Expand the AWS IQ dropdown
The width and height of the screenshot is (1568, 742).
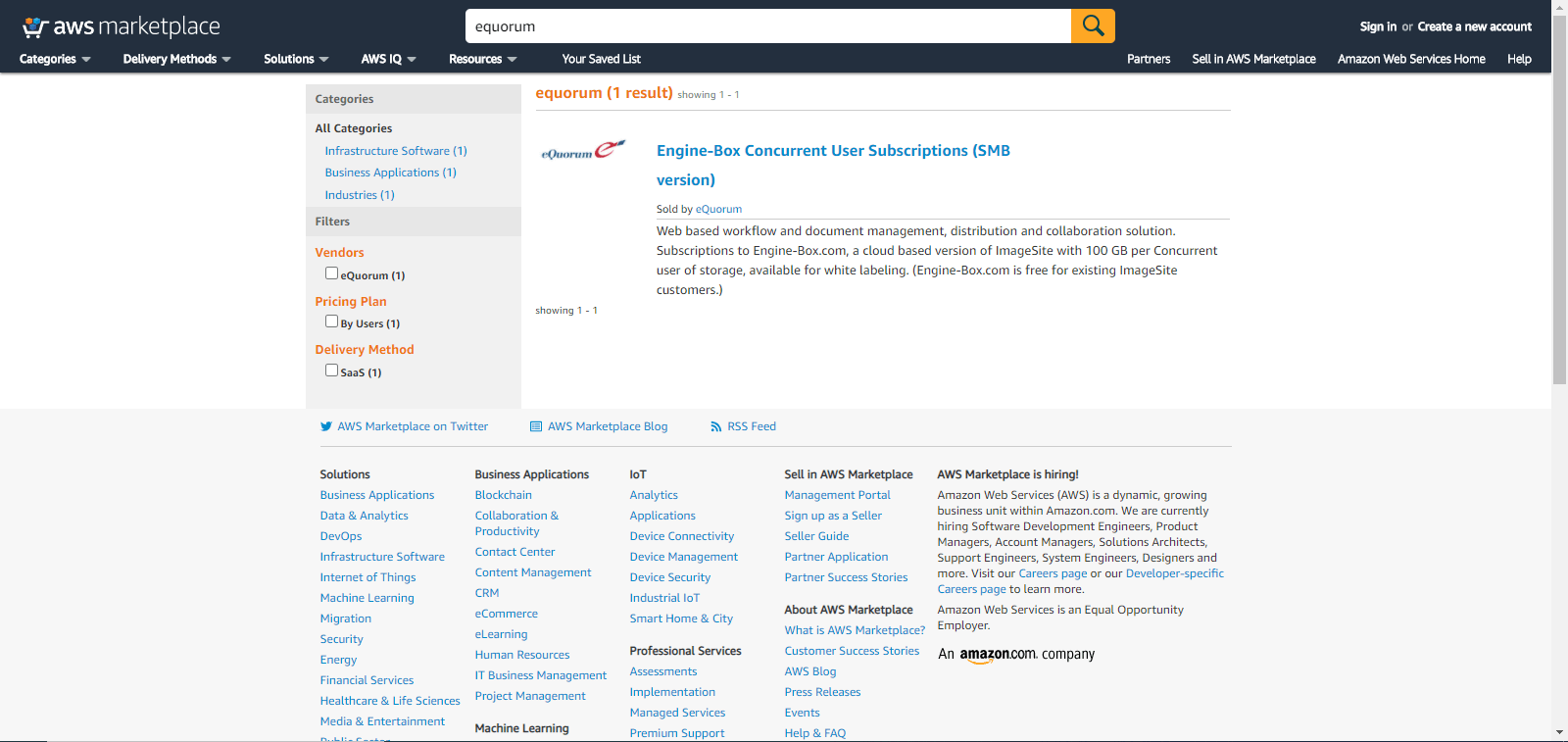click(389, 59)
